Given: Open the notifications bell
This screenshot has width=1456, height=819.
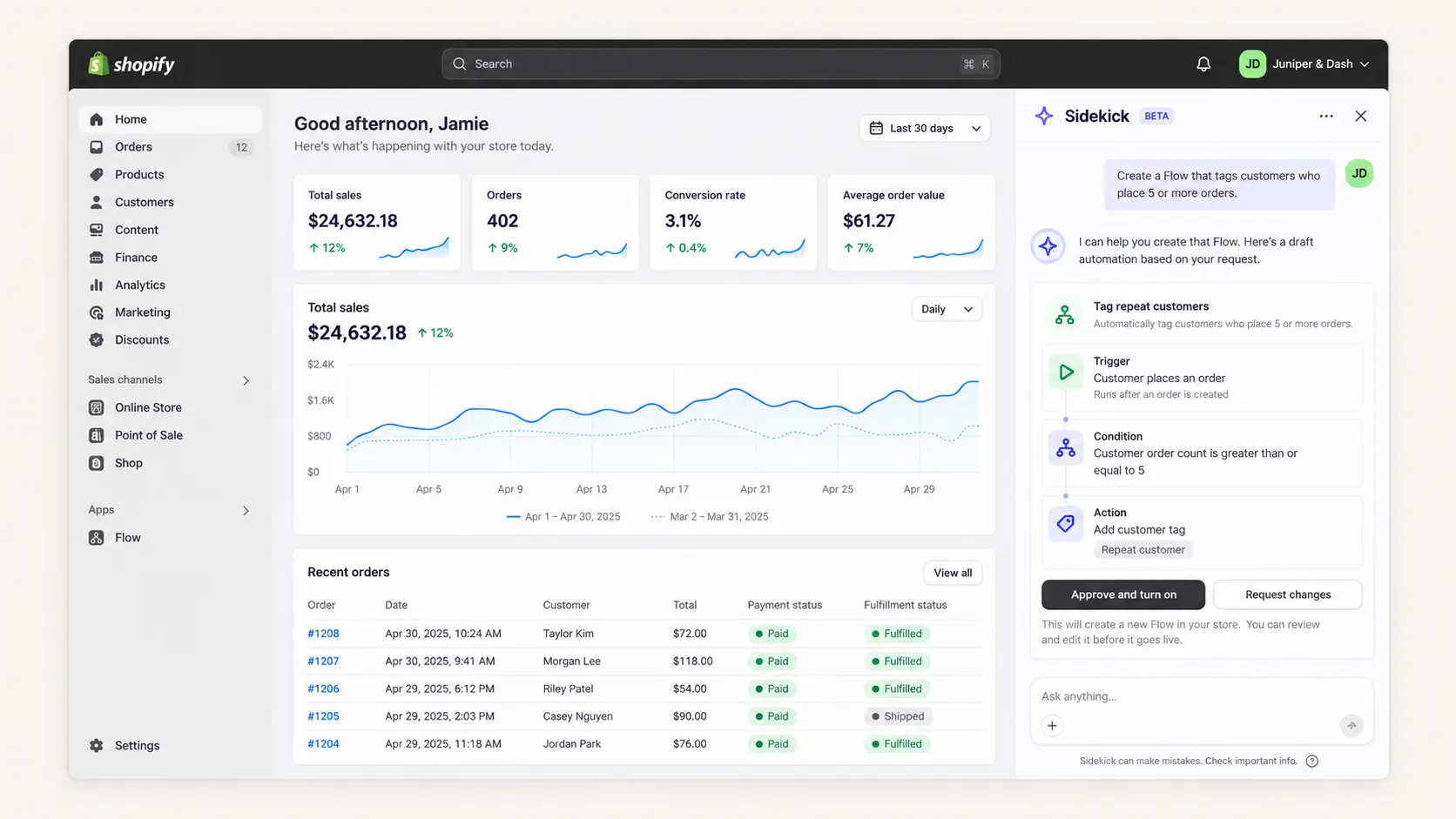Looking at the screenshot, I should click(x=1203, y=64).
